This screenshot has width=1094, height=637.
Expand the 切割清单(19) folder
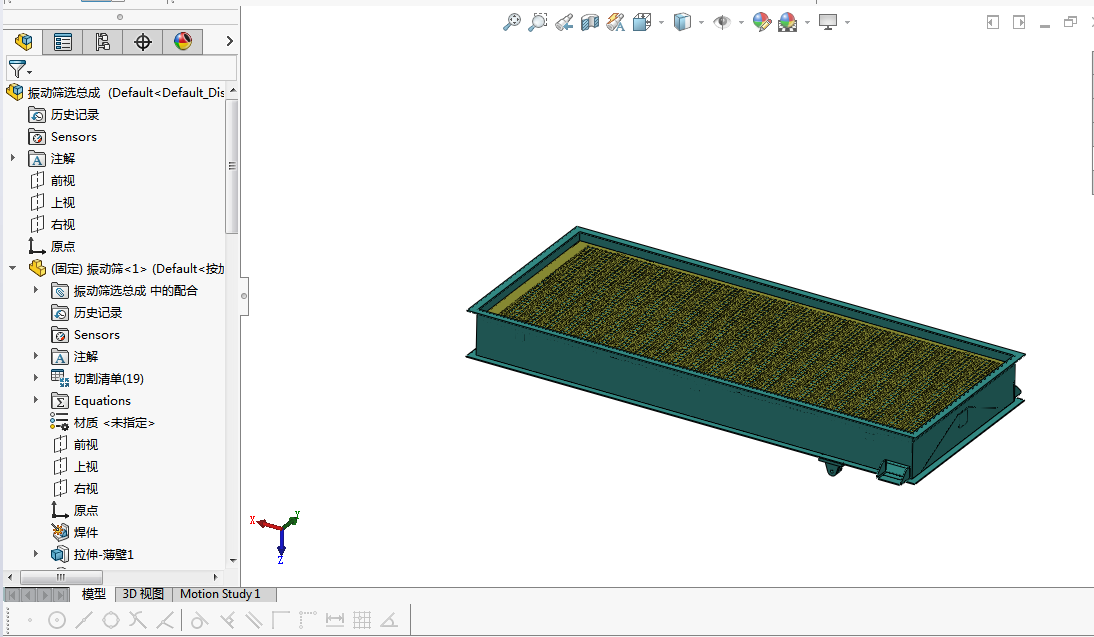[x=36, y=377]
